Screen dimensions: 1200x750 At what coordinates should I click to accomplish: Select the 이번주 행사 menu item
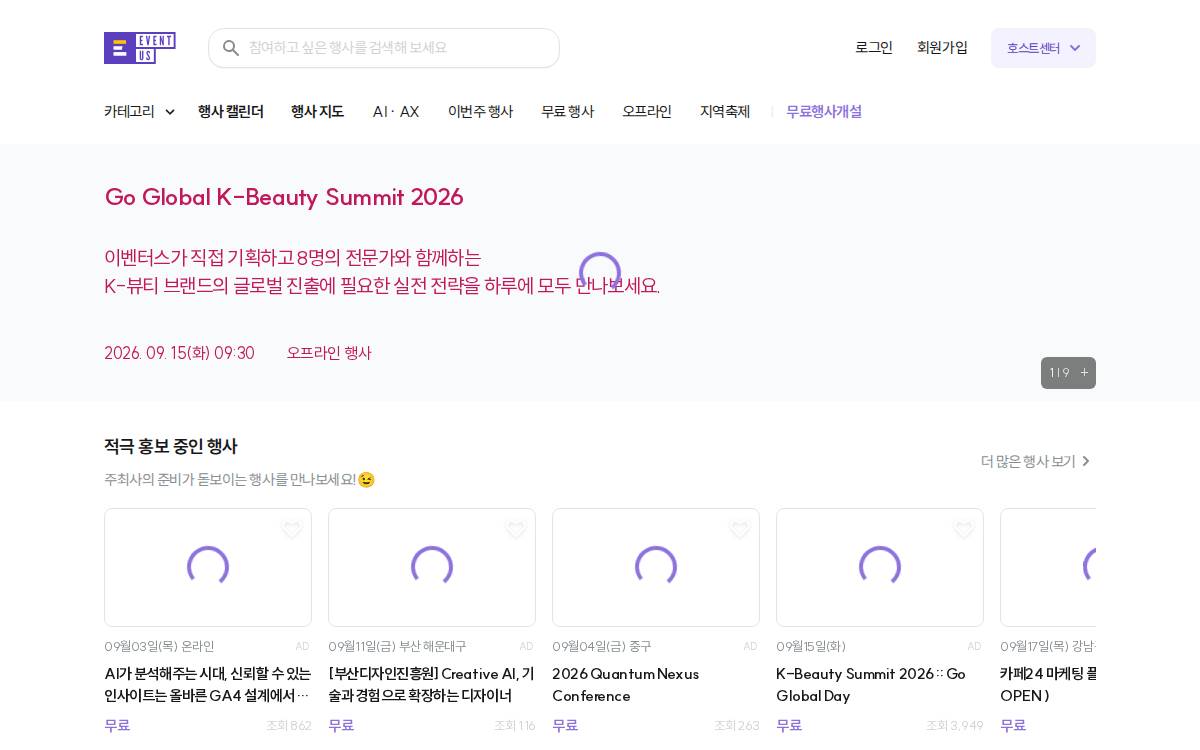pyautogui.click(x=480, y=112)
